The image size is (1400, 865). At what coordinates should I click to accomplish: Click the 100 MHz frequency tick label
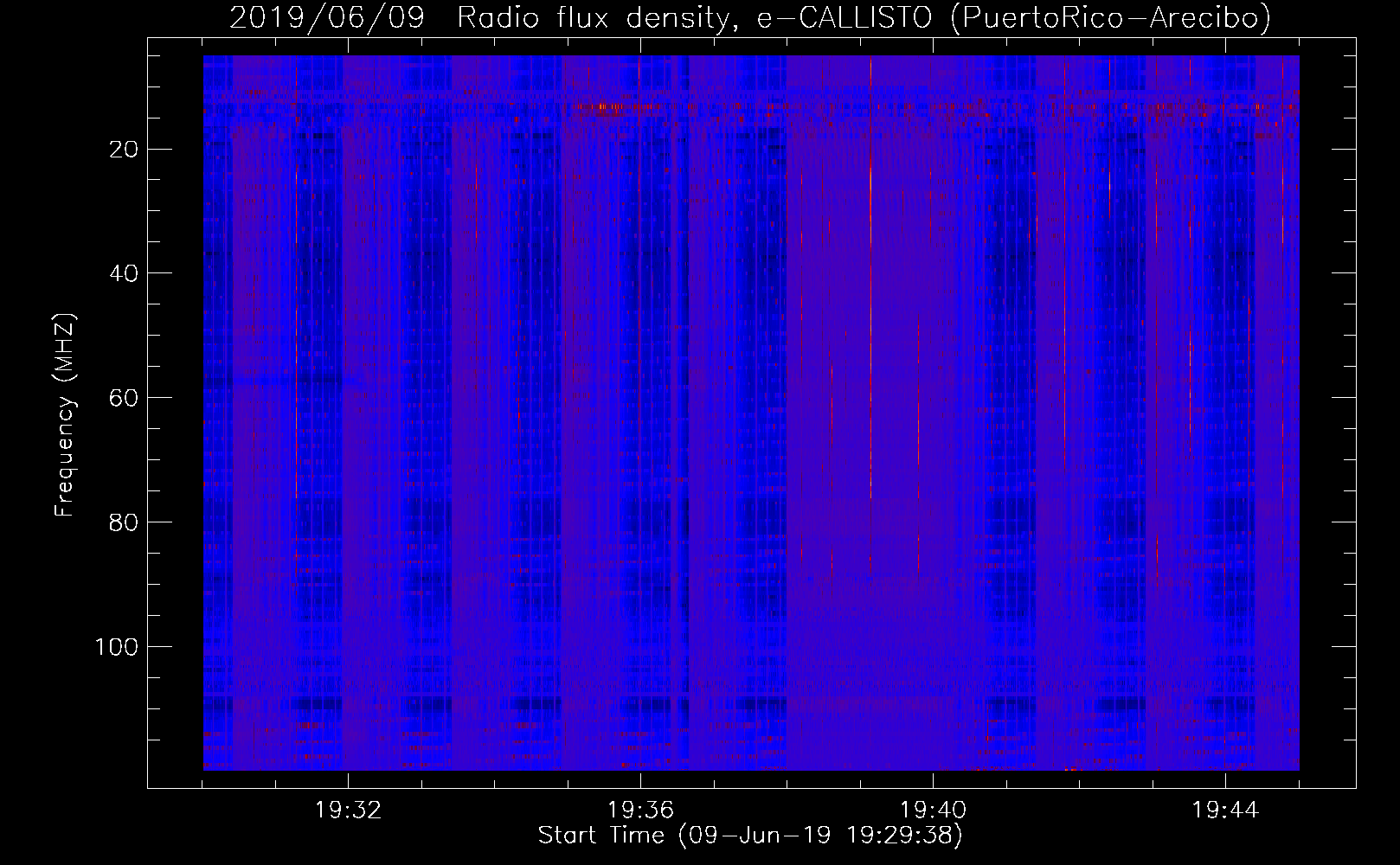tap(116, 647)
